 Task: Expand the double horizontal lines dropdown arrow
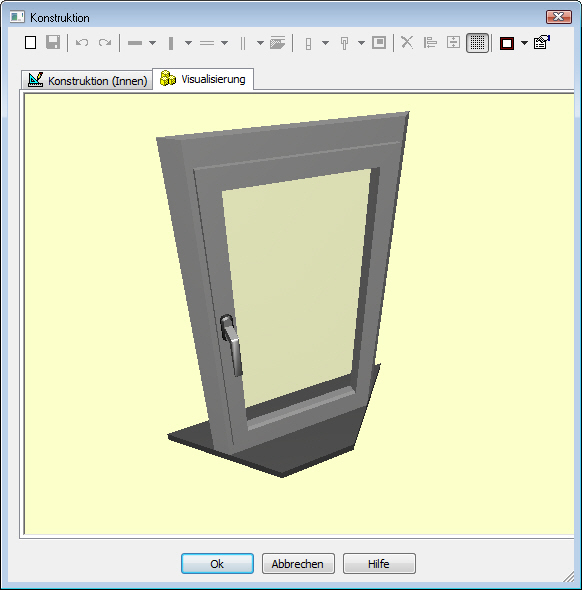point(224,43)
